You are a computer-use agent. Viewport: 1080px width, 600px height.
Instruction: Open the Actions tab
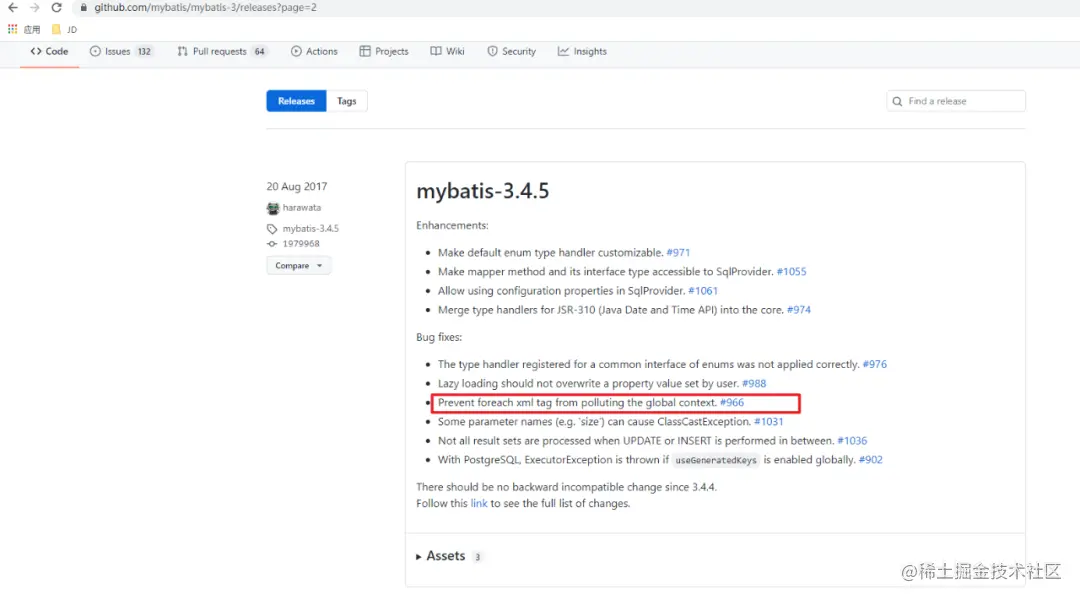point(314,51)
